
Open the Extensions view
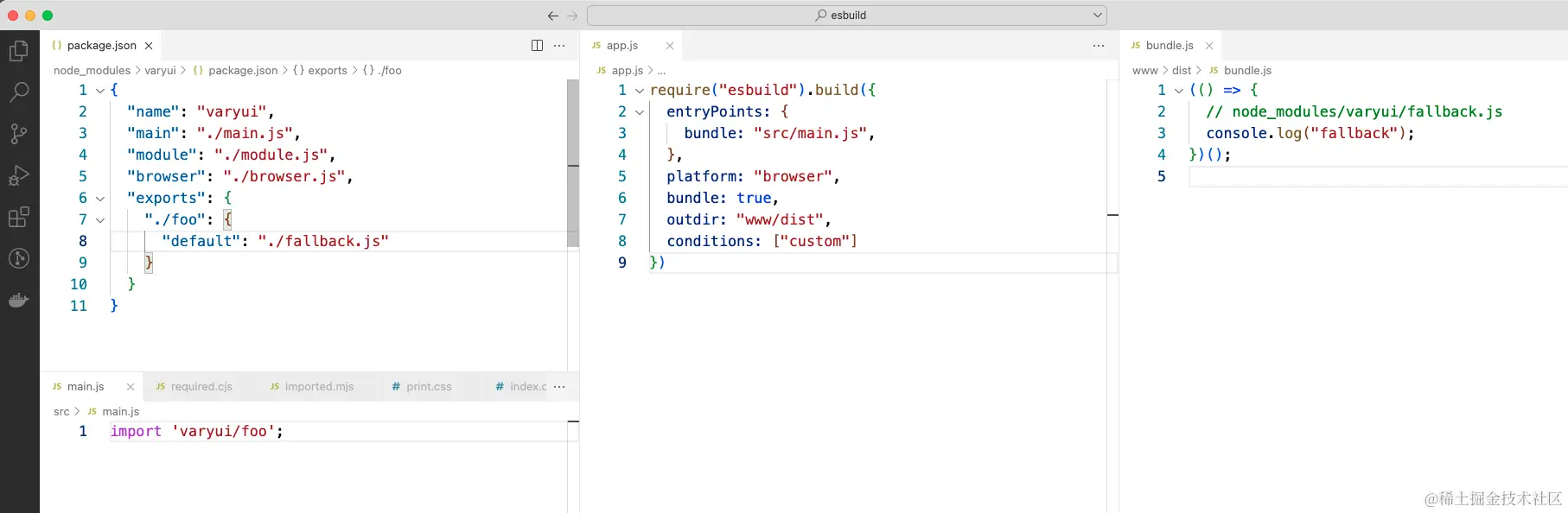tap(19, 217)
